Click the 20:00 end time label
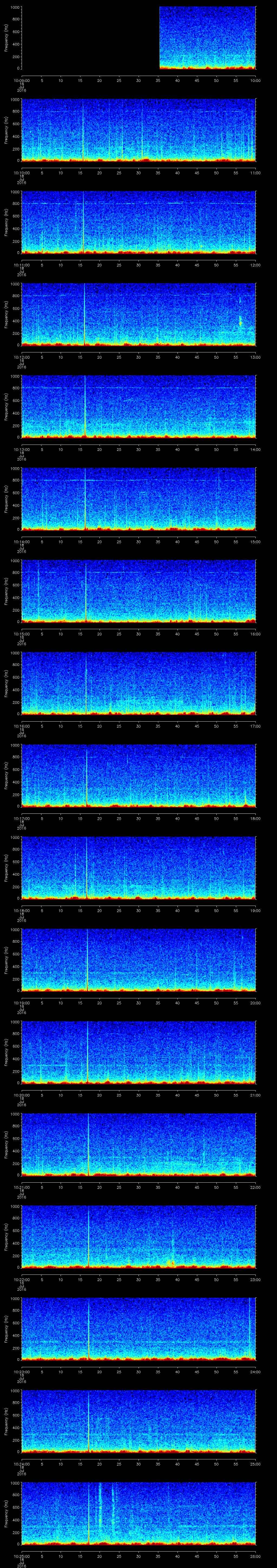 [255, 1003]
